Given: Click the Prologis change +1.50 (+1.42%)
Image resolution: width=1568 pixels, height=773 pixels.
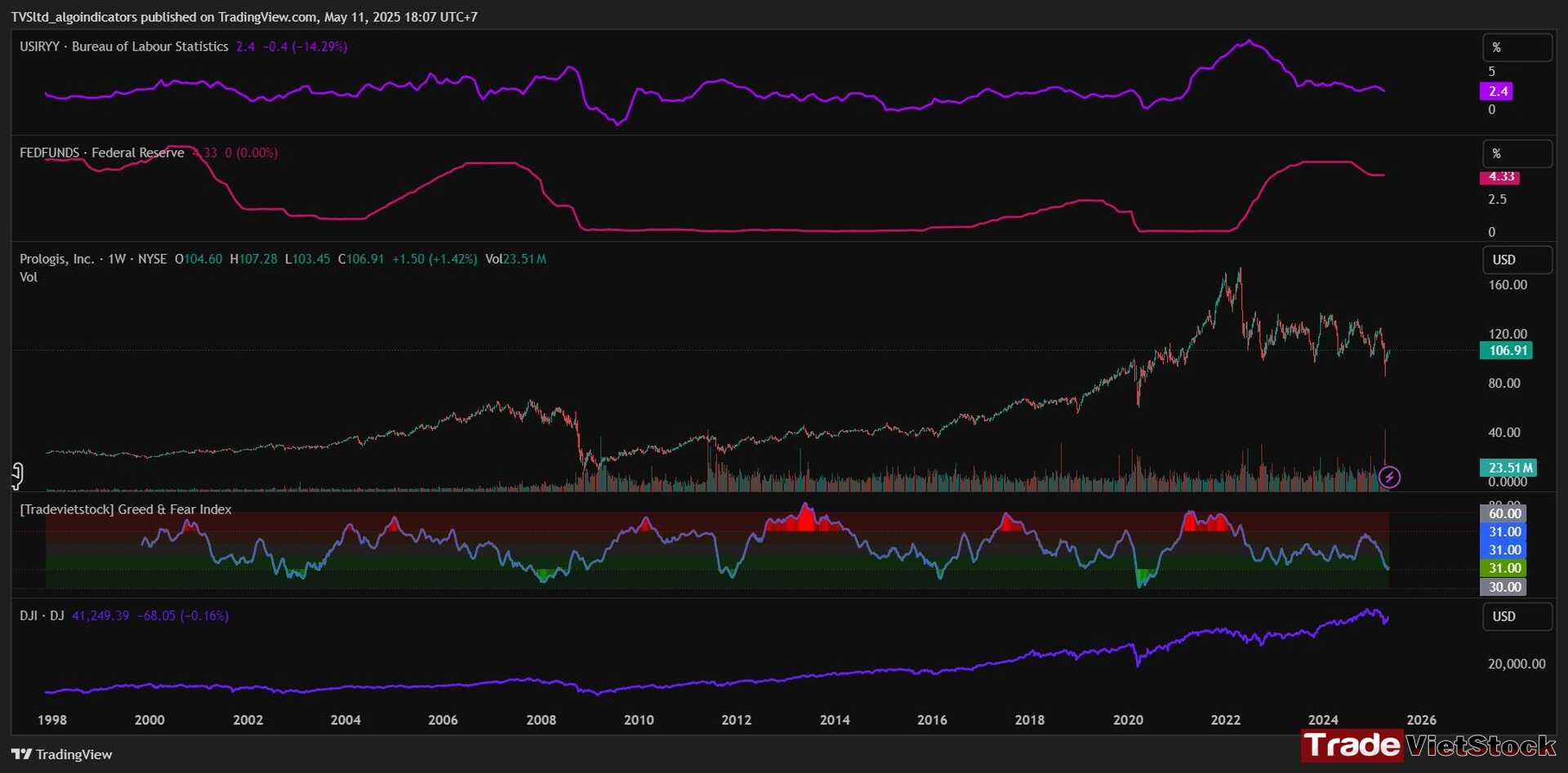Looking at the screenshot, I should click(x=434, y=259).
